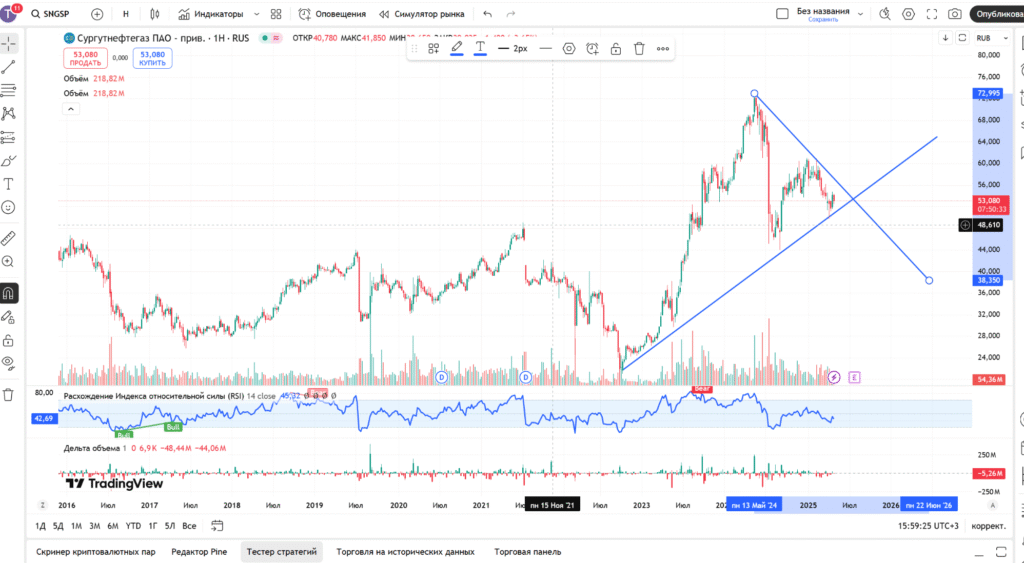Select the crosshair cursor tool
1024x563 pixels.
8,44
